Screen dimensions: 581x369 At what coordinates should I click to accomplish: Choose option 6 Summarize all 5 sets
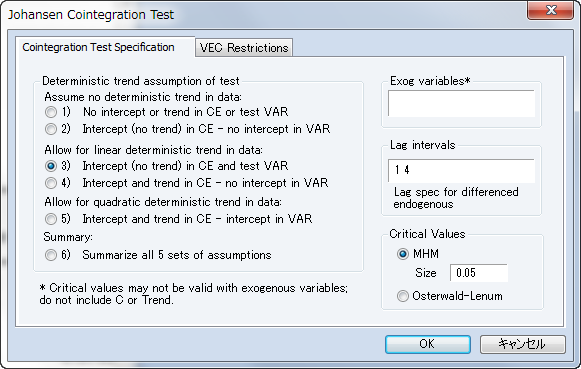[x=51, y=255]
